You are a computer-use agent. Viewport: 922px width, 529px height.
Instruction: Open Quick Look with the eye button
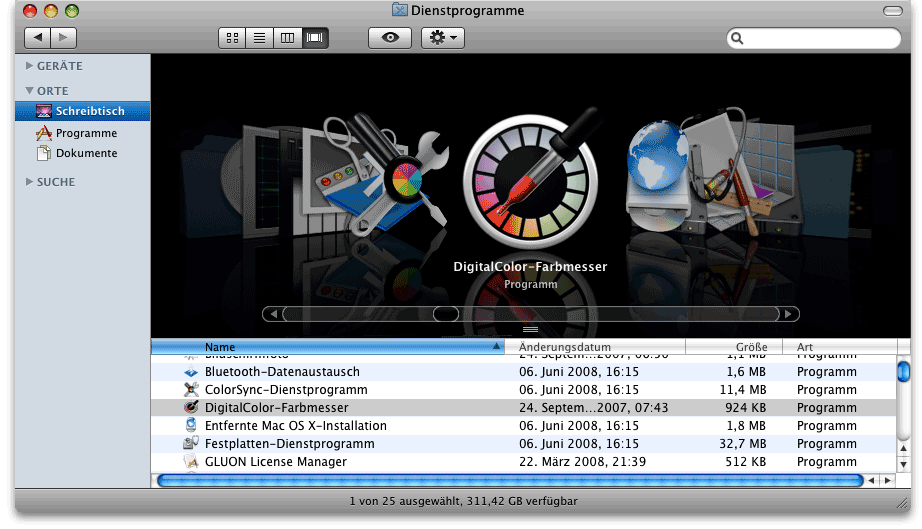(x=390, y=38)
